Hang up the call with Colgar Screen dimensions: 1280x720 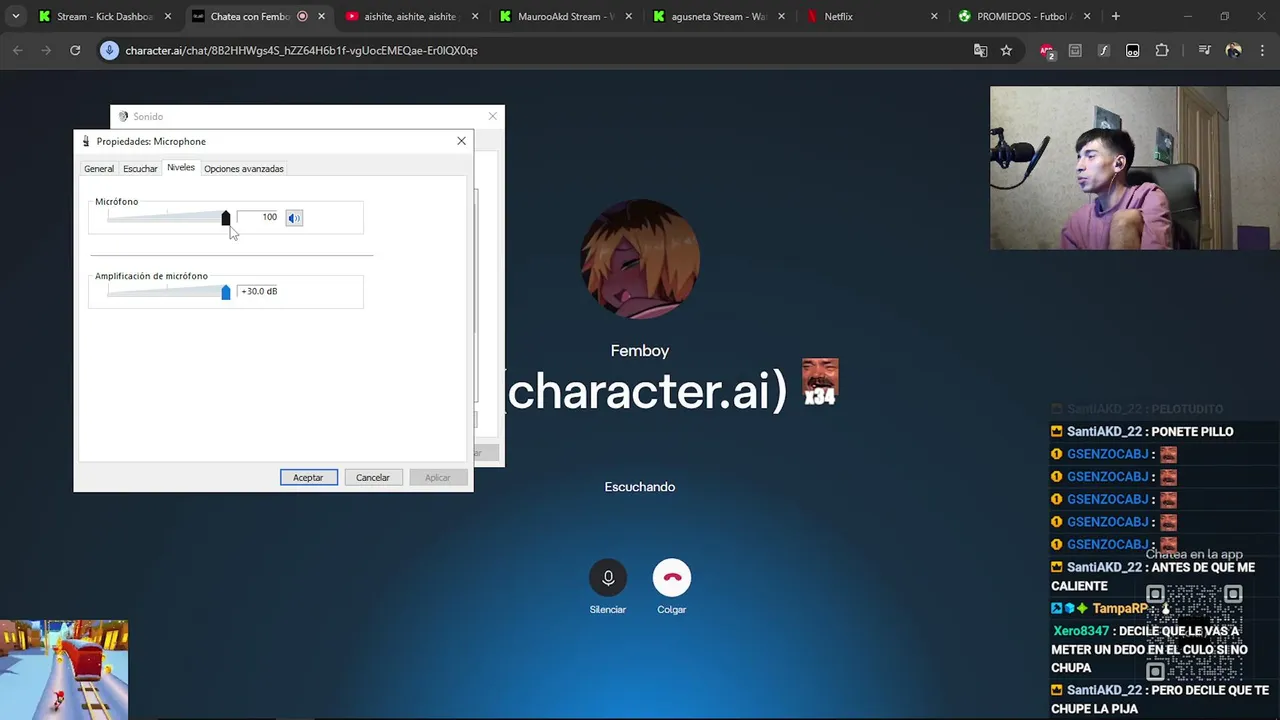tap(671, 577)
